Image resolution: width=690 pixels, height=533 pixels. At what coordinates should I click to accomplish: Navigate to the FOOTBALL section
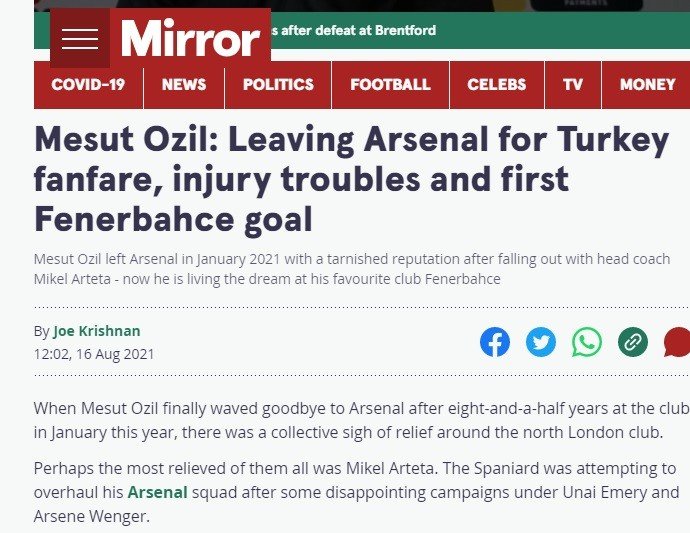(390, 85)
